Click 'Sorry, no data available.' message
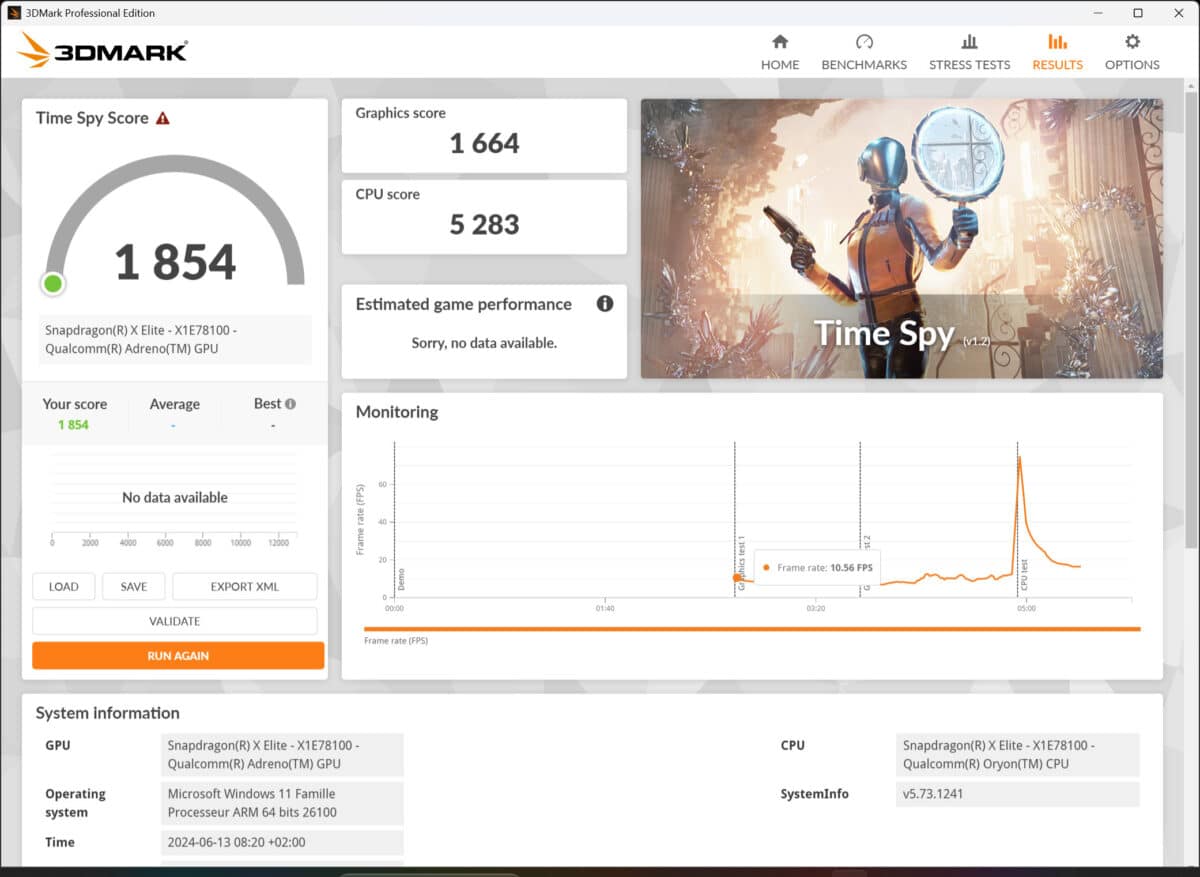The height and width of the screenshot is (877, 1200). coord(484,343)
